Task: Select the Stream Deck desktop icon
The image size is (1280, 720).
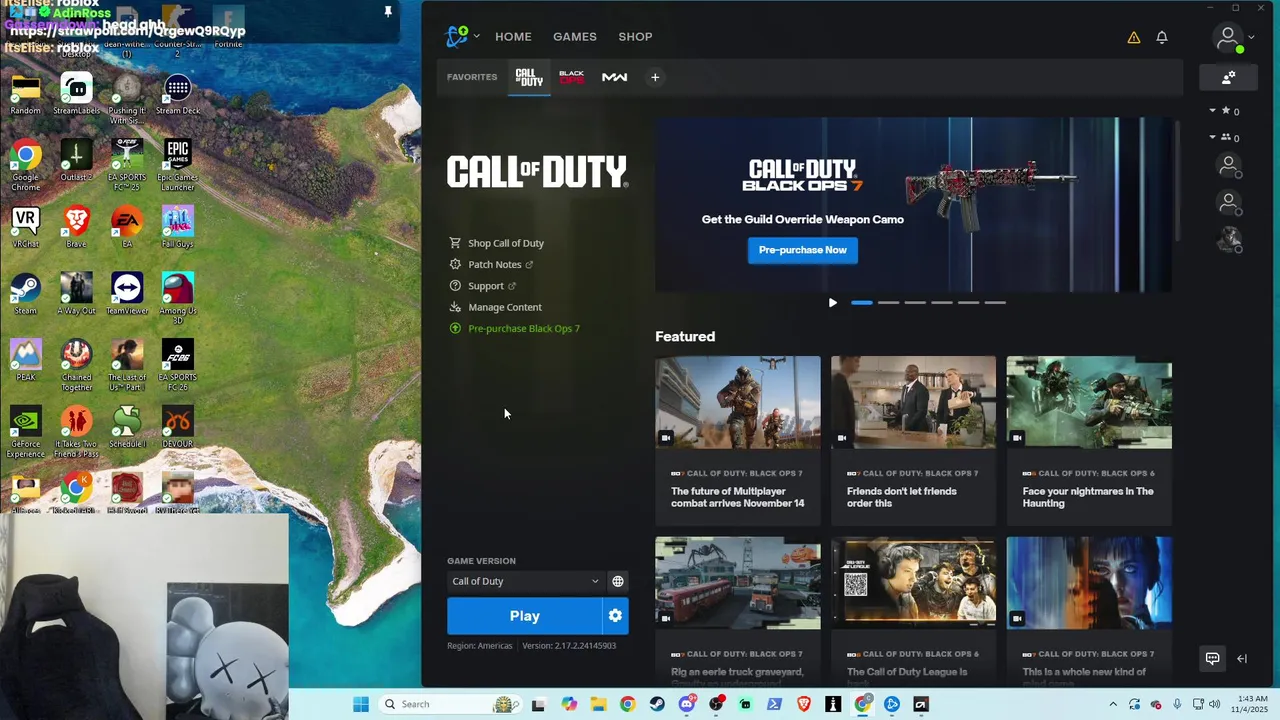Action: pos(177,94)
